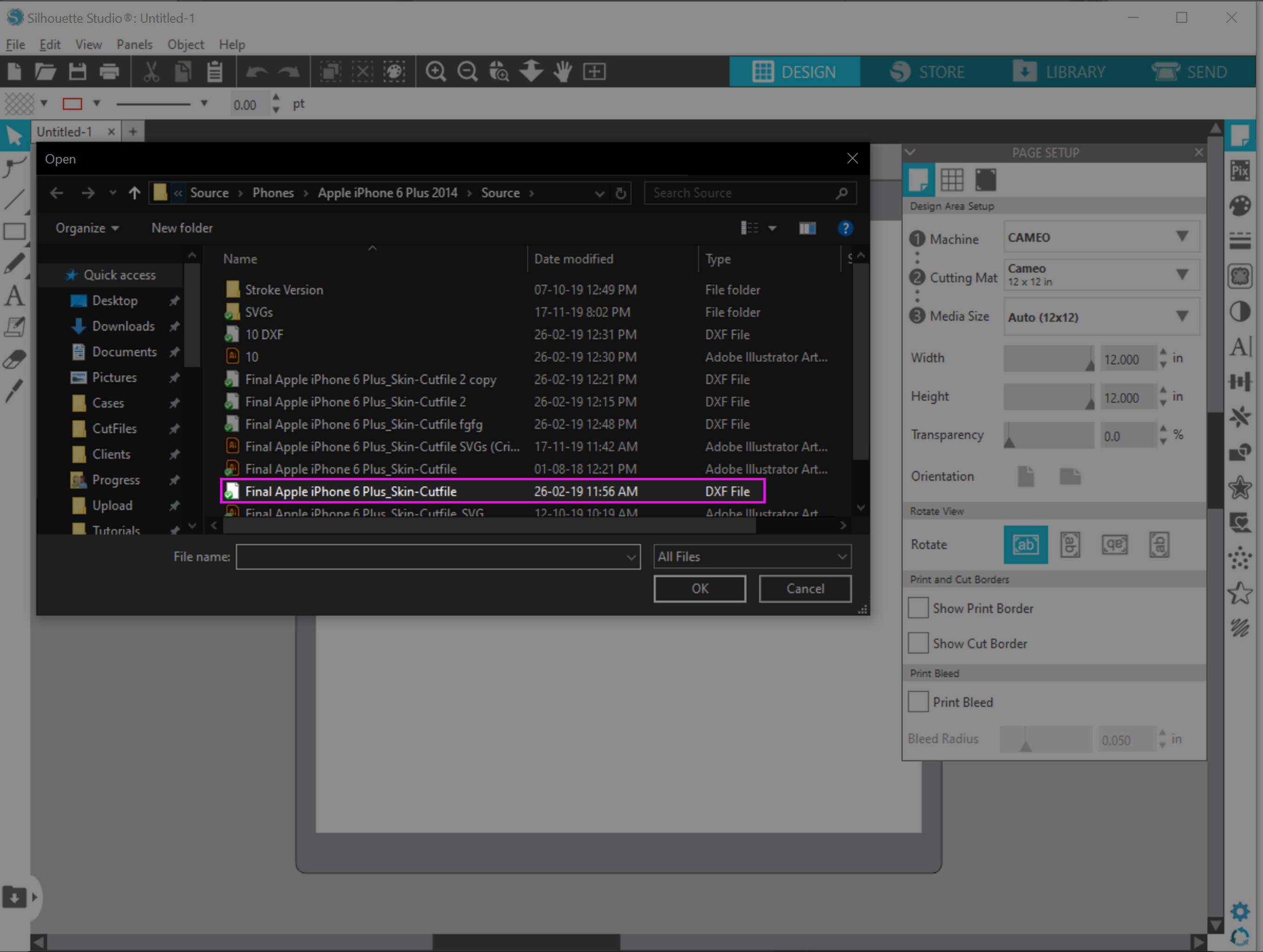1263x952 pixels.
Task: Open the view options dropdown arrow
Action: point(772,228)
